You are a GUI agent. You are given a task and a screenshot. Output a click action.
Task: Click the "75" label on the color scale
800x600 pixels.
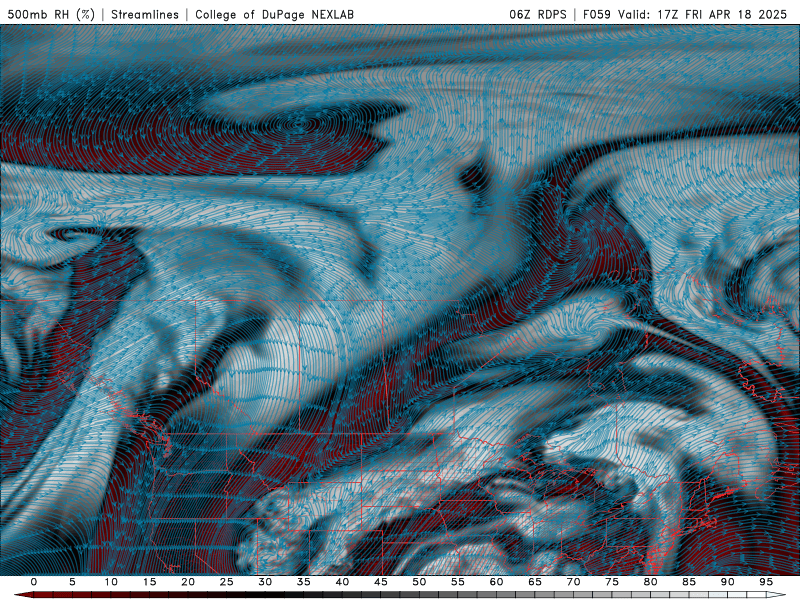[x=612, y=582]
